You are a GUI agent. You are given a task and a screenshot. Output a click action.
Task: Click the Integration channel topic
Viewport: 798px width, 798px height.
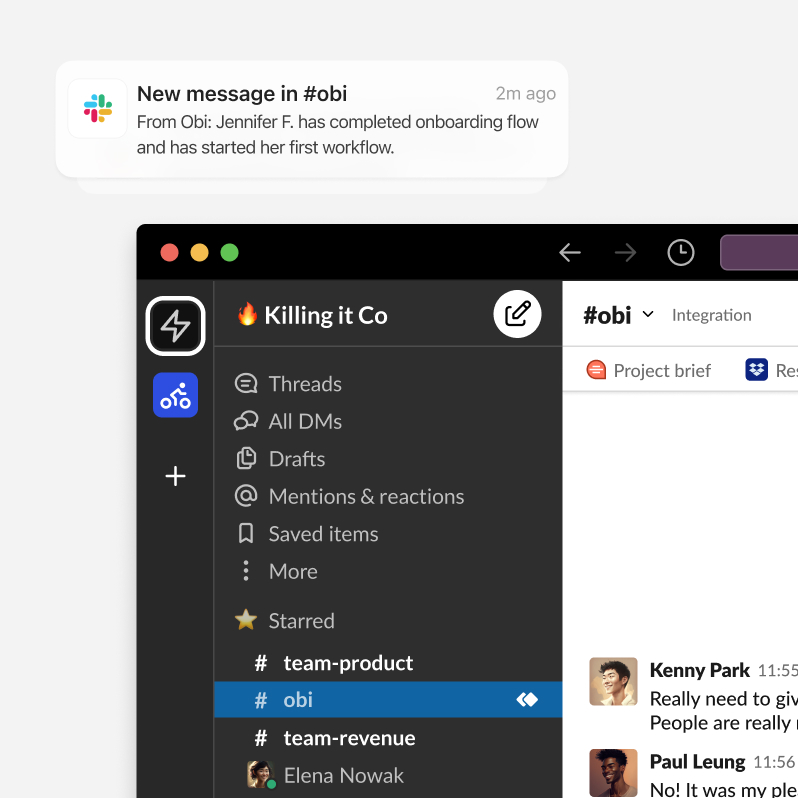(711, 315)
